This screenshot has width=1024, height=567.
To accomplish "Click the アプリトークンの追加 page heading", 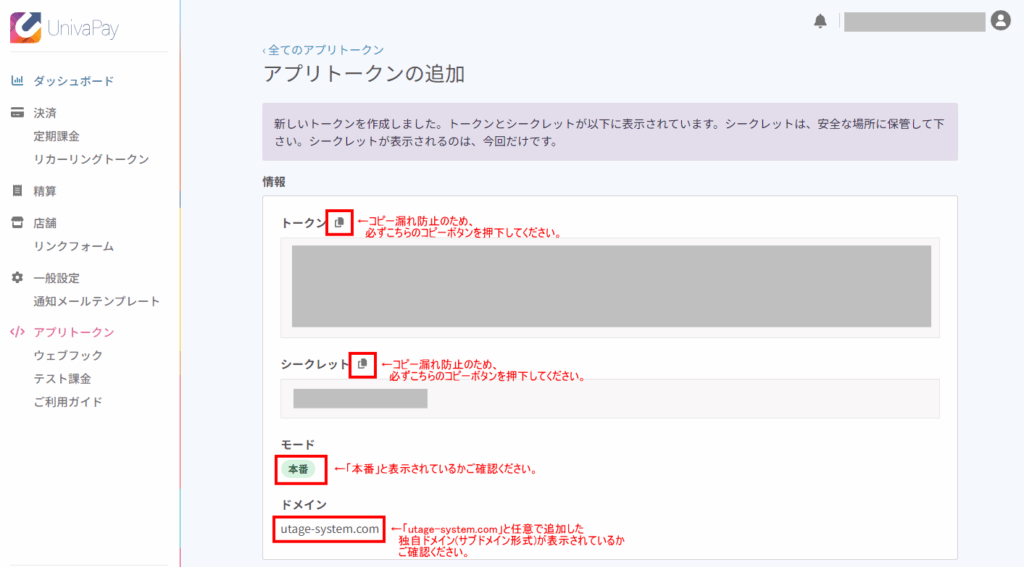I will point(364,74).
